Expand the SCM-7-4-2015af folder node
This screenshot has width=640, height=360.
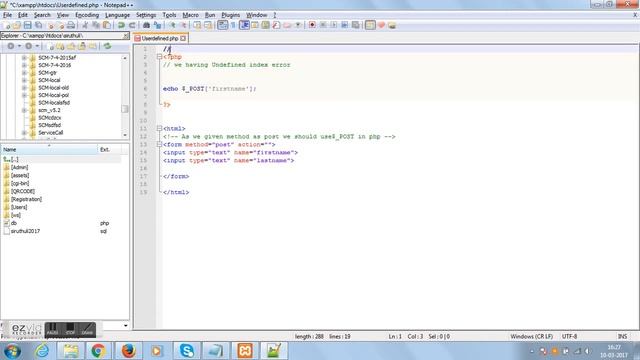[24, 58]
